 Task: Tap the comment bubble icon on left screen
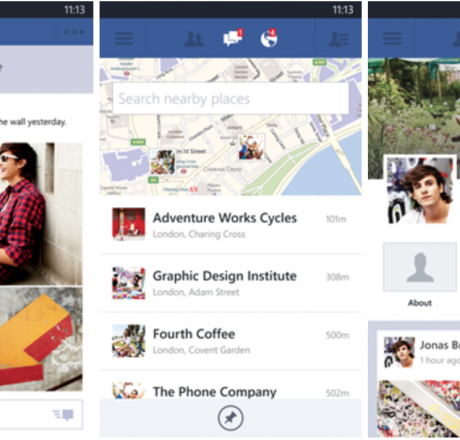tap(63, 414)
